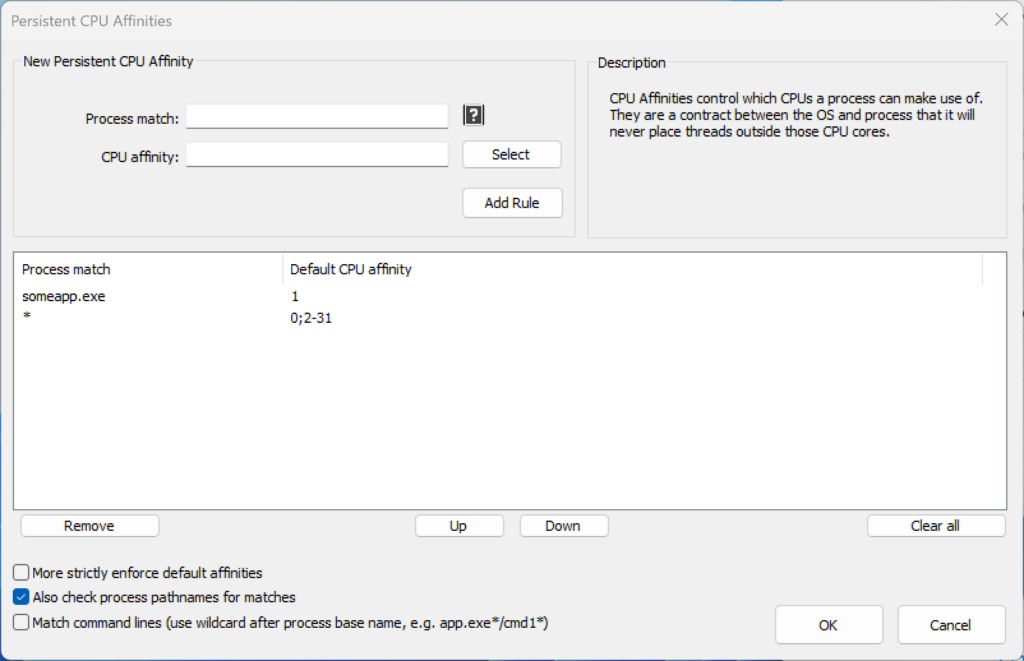Screen dimensions: 1024x661
Task: Move a rule up with the Up button
Action: (x=459, y=525)
